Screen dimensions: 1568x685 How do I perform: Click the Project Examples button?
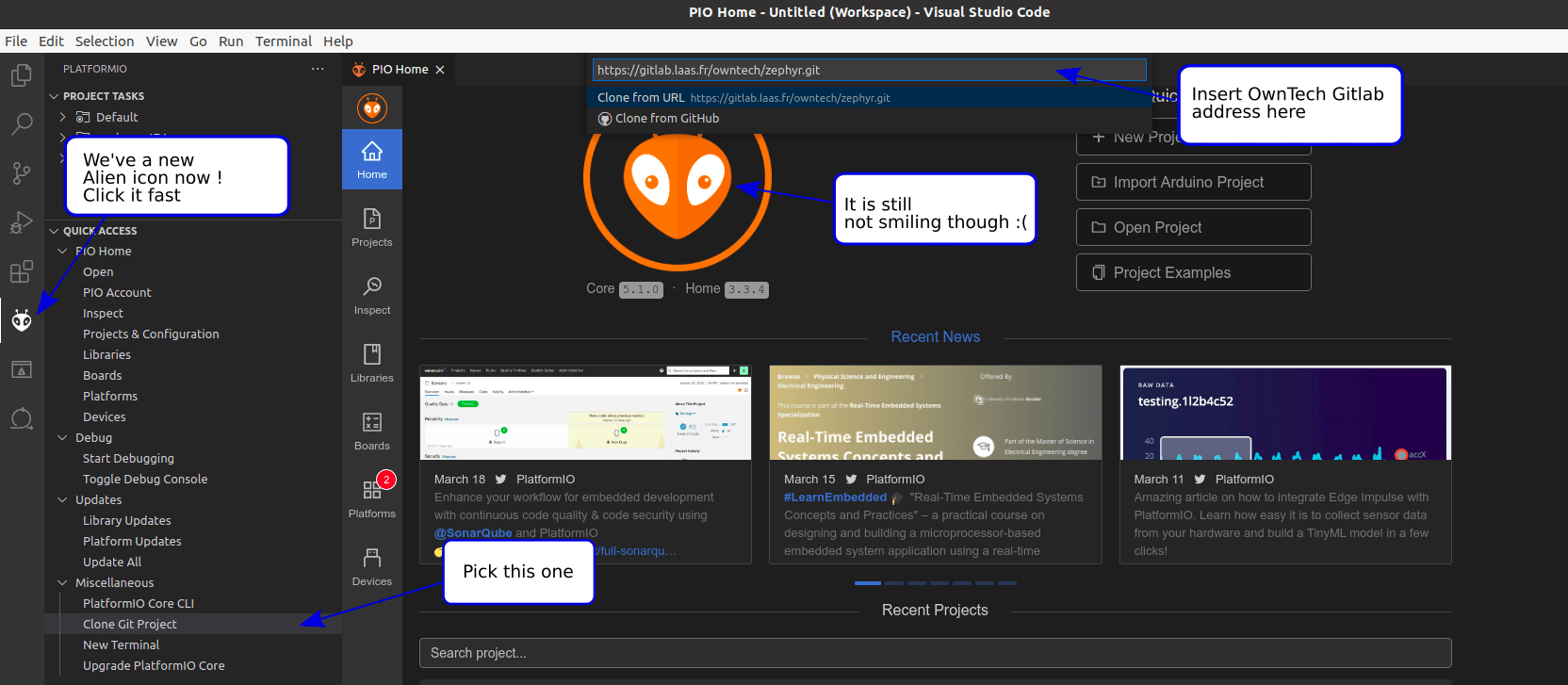pyautogui.click(x=1194, y=272)
